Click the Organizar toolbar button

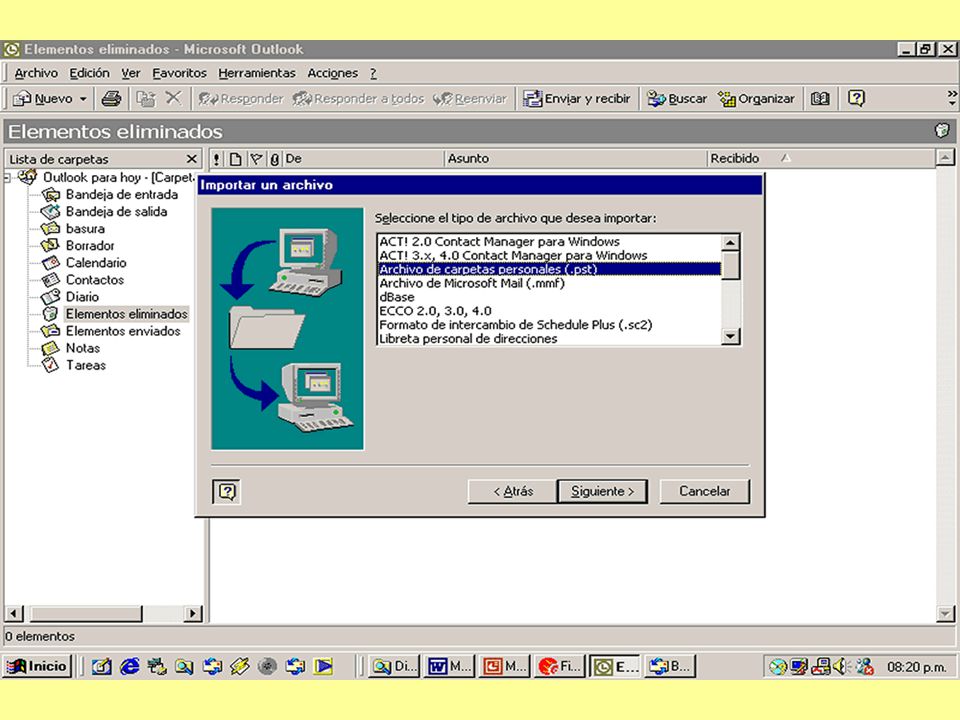[x=756, y=99]
